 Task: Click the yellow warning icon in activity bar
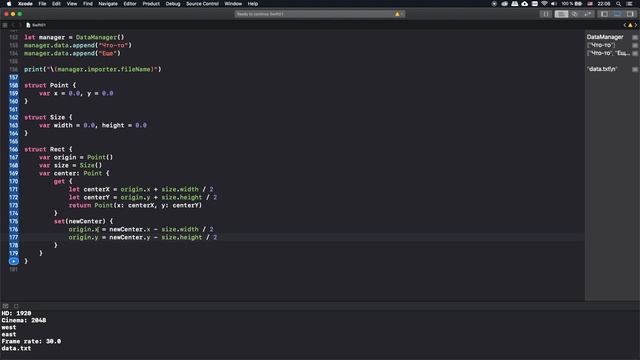tap(397, 14)
